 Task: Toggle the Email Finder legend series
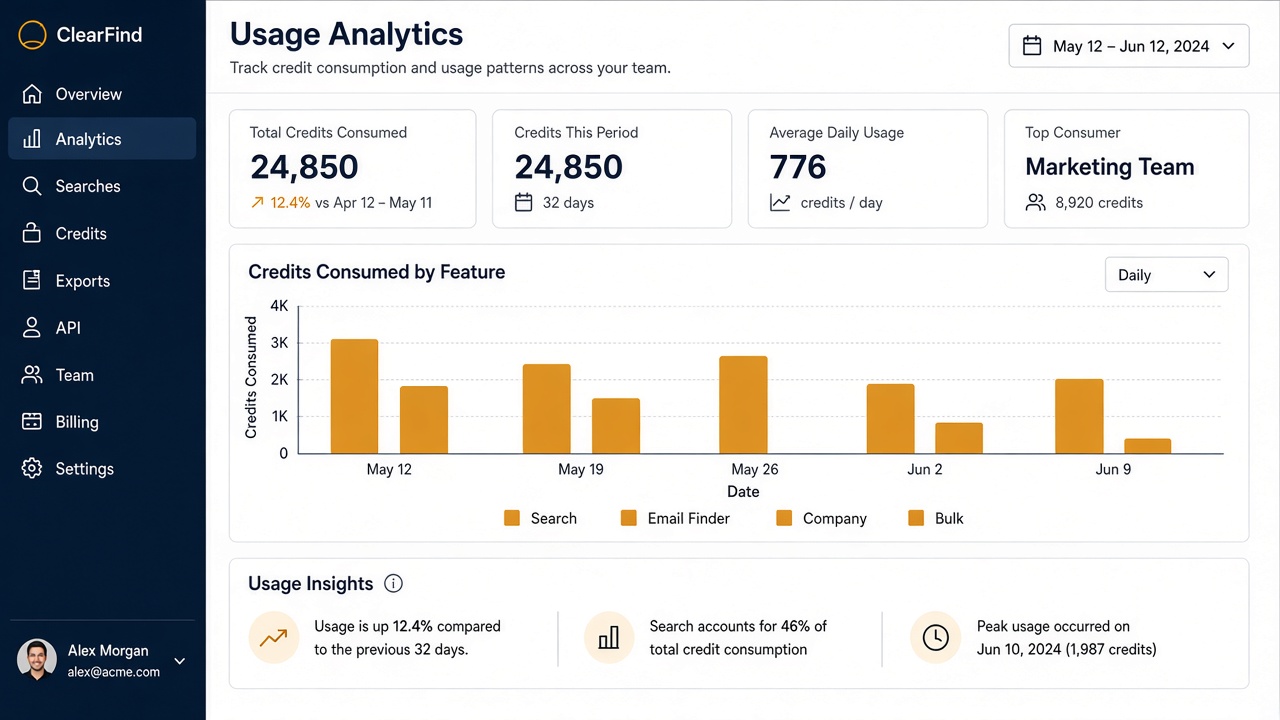click(x=675, y=518)
